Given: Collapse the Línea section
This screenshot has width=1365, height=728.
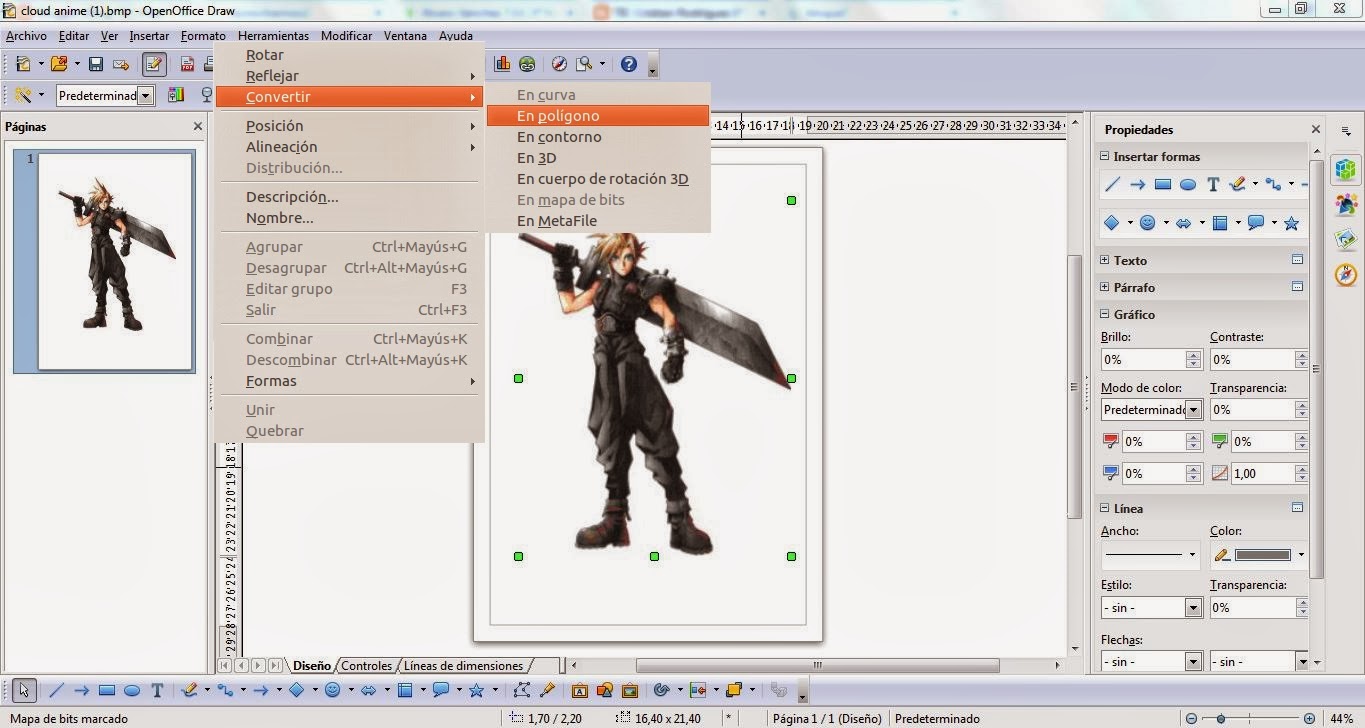Looking at the screenshot, I should click(x=1105, y=508).
